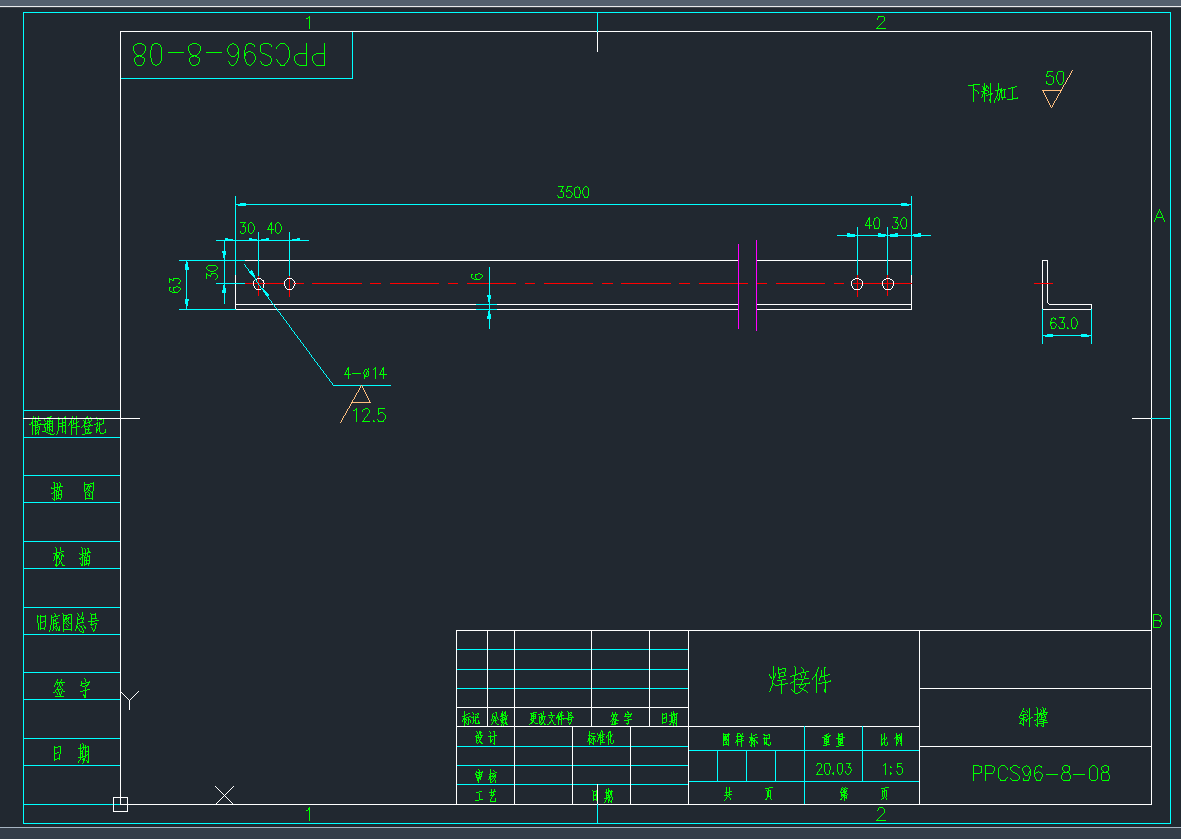
Task: Click the 审核 label
Action: pyautogui.click(x=486, y=776)
